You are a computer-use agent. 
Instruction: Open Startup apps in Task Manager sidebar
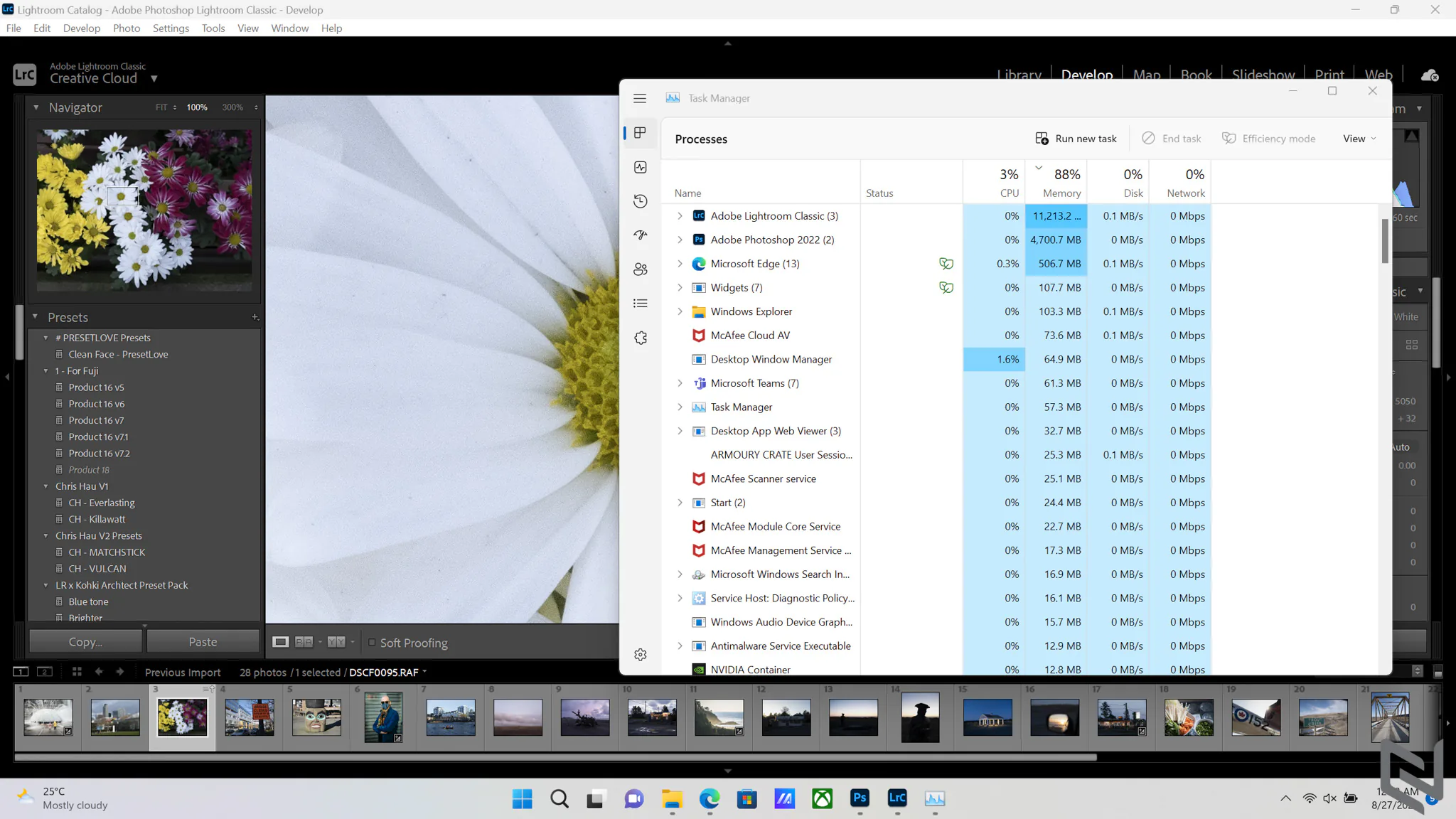coord(641,235)
